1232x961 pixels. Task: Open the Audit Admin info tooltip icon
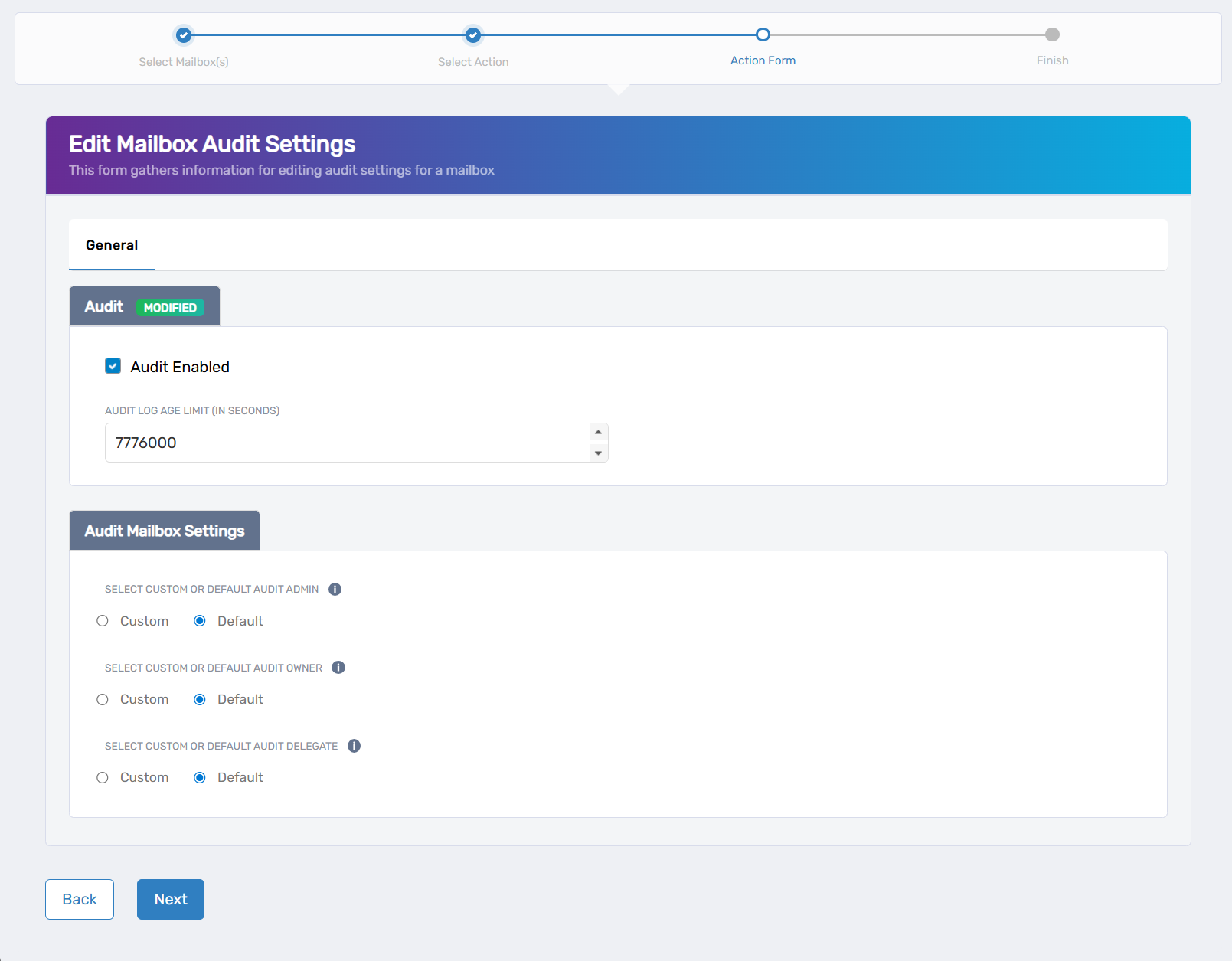pyautogui.click(x=335, y=589)
